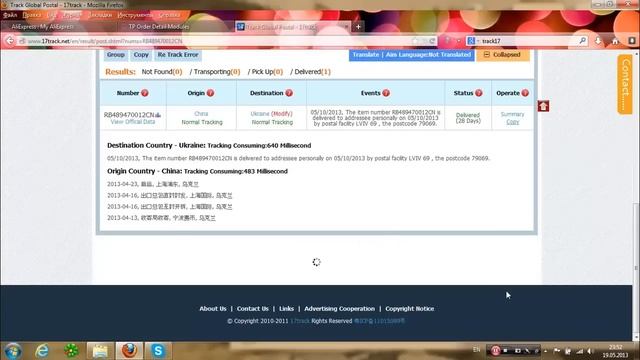
Task: Click help icon next to Destination header
Action: point(289,93)
